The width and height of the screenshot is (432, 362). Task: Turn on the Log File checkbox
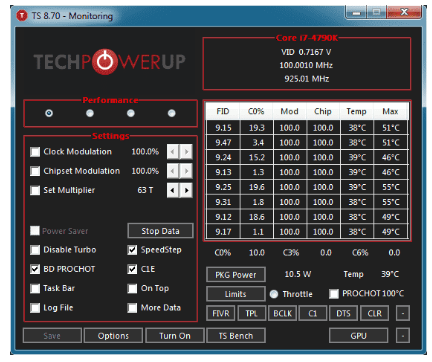click(x=35, y=308)
